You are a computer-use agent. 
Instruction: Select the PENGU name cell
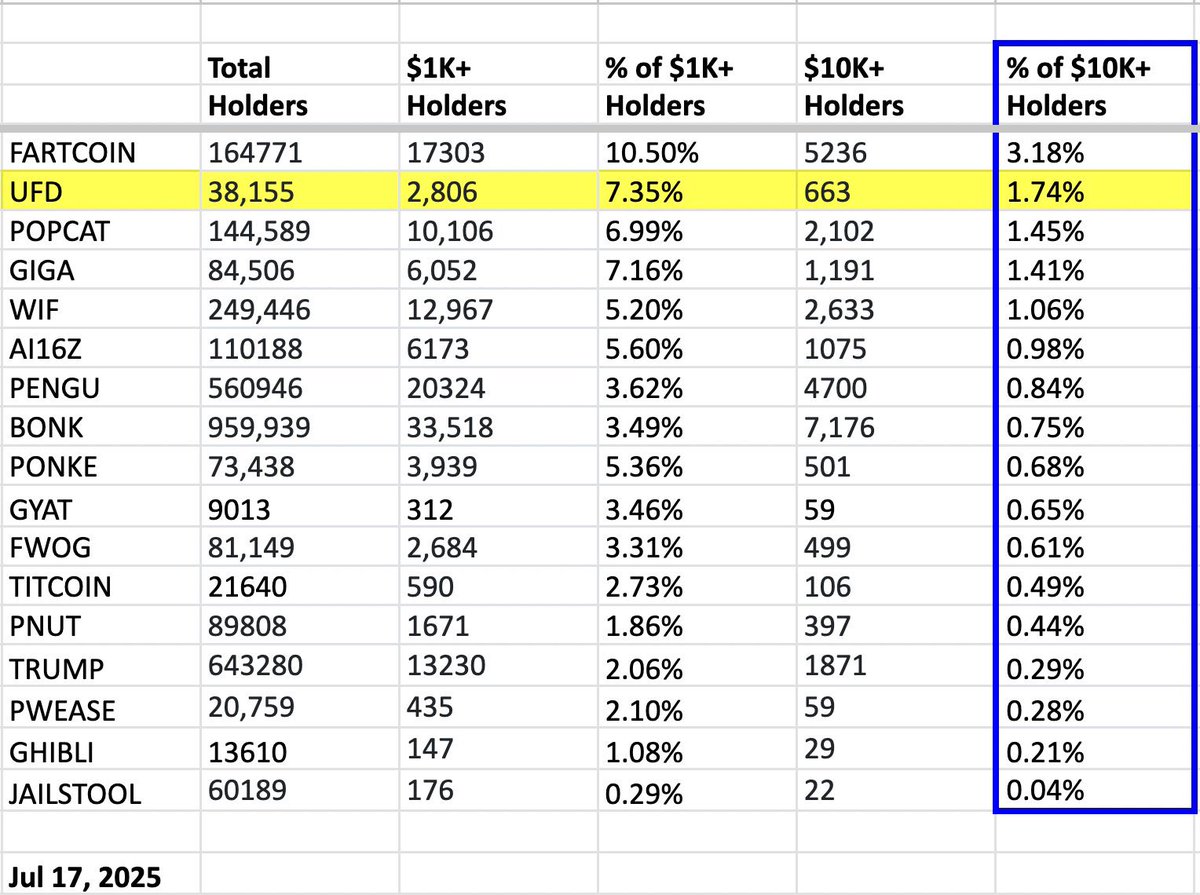100,388
